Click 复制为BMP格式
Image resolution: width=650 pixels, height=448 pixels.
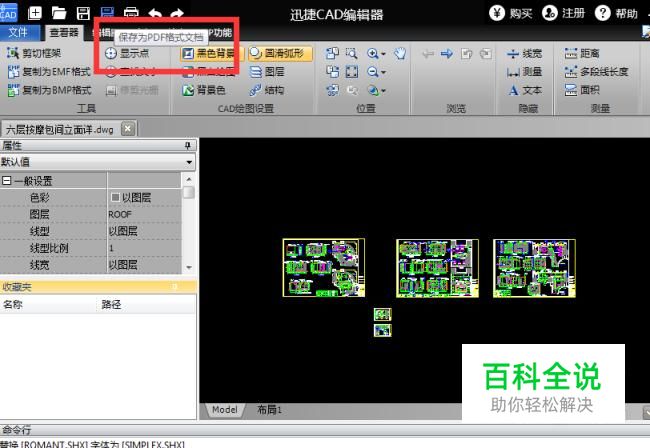(x=49, y=90)
